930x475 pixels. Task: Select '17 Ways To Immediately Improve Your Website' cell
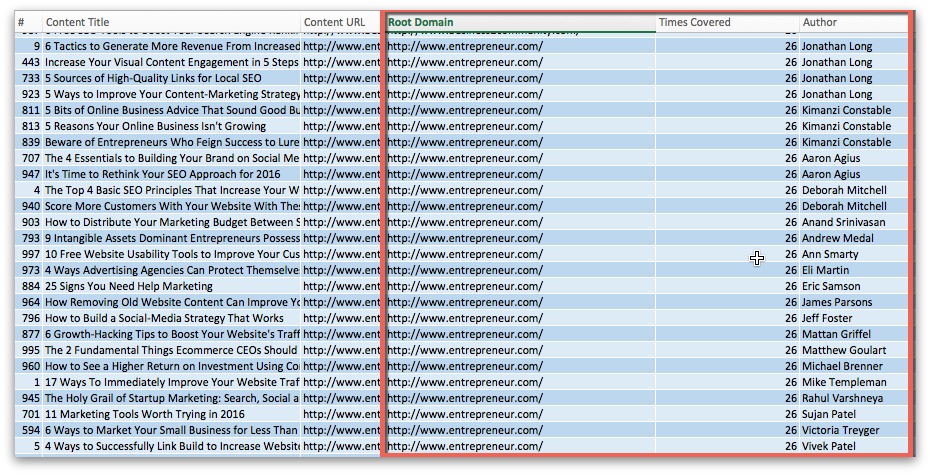coord(171,382)
